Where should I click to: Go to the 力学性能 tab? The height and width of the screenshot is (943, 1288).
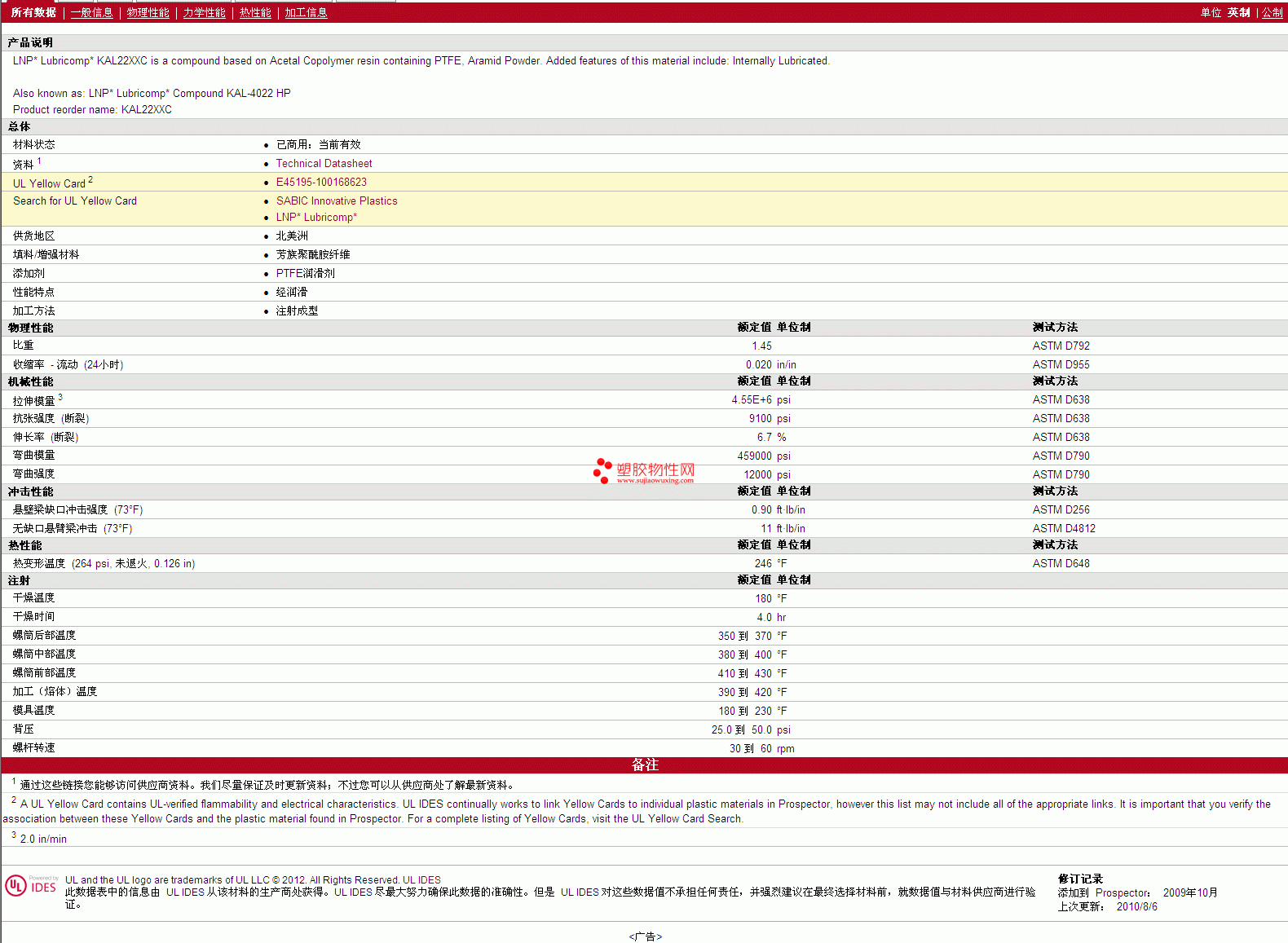204,13
